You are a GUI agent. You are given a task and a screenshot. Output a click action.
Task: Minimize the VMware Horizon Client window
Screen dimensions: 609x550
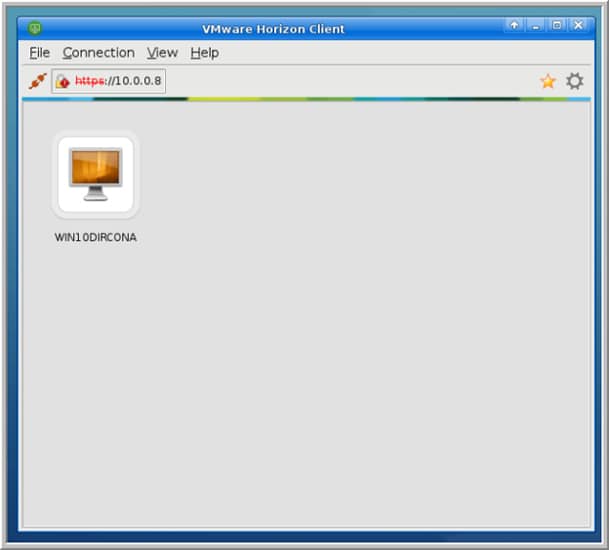pyautogui.click(x=536, y=26)
